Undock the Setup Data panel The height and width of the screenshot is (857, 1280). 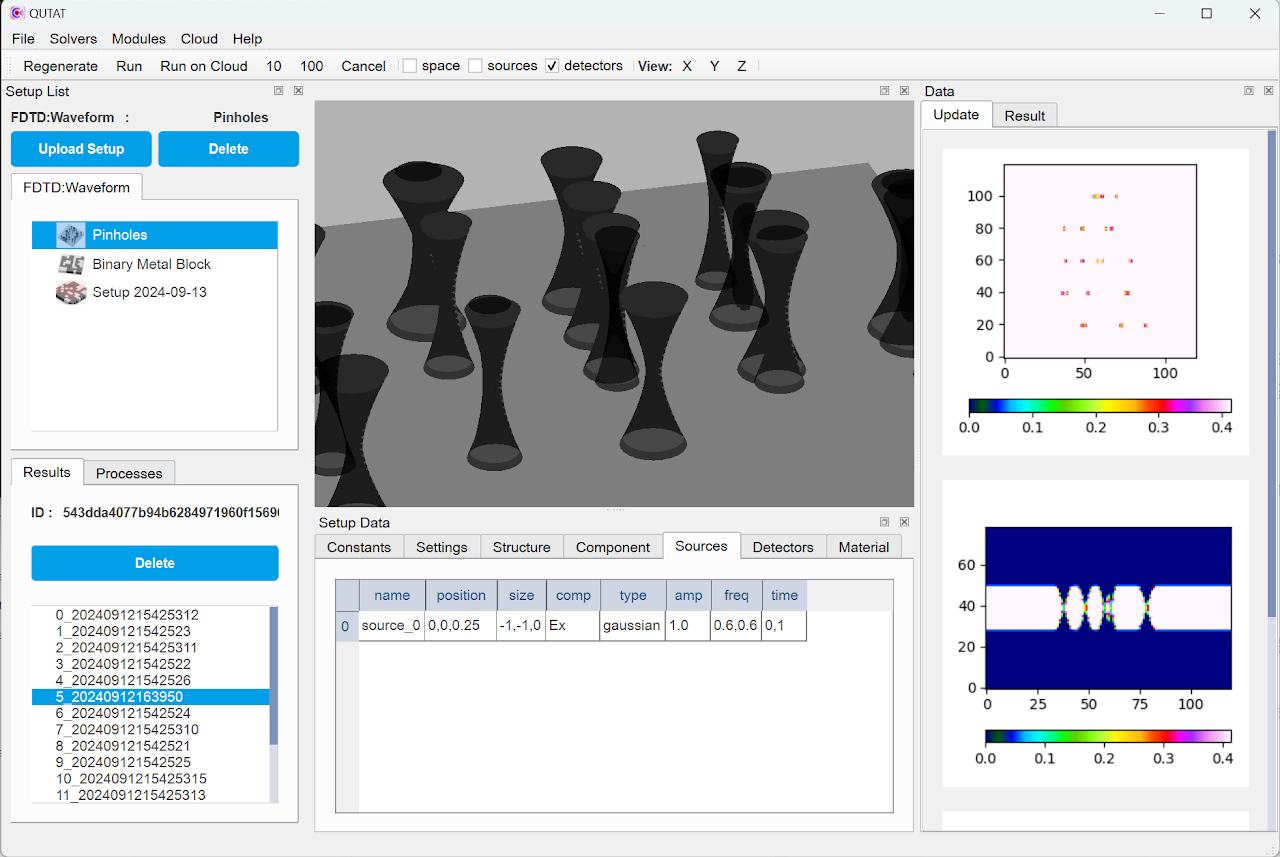(x=885, y=522)
